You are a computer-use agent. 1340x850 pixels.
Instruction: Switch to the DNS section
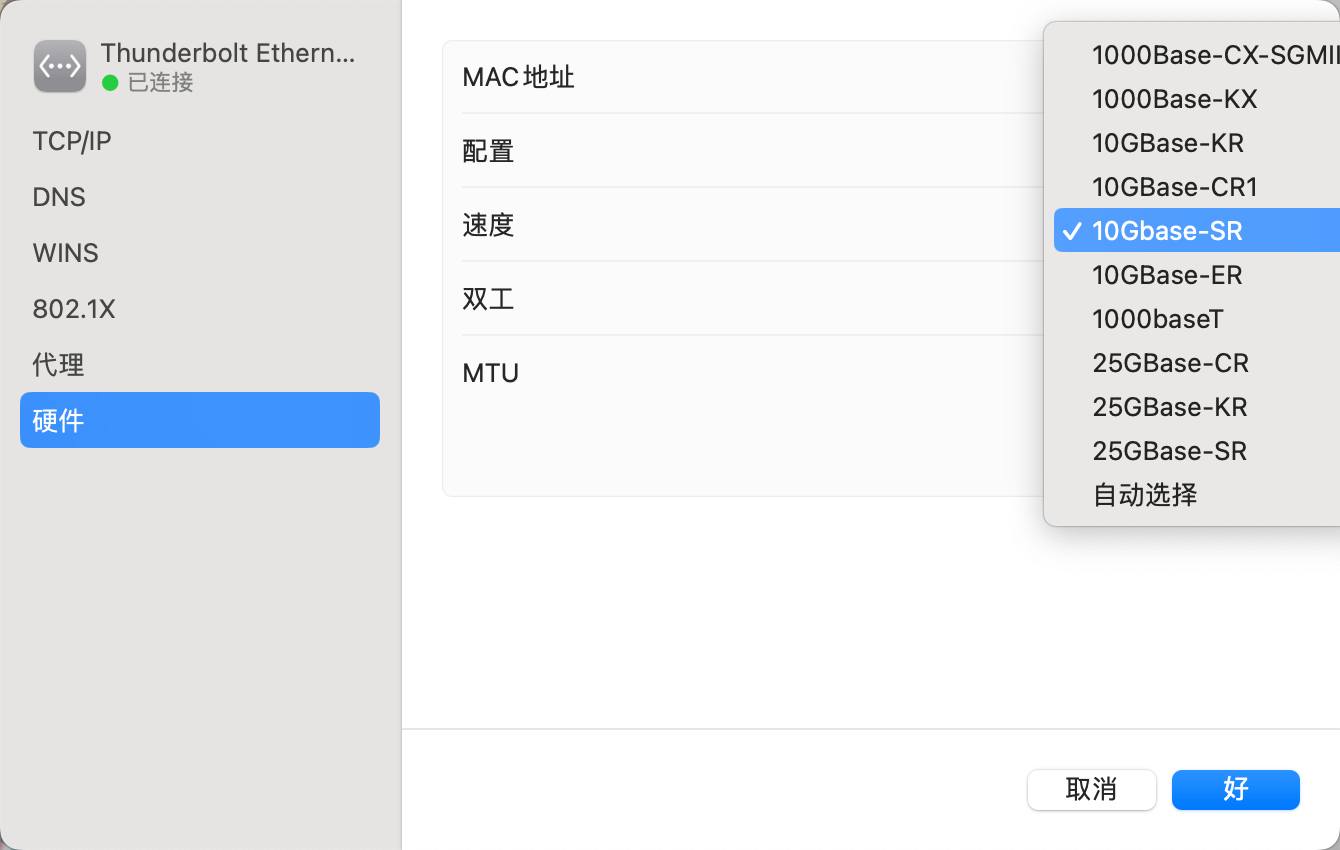point(59,197)
